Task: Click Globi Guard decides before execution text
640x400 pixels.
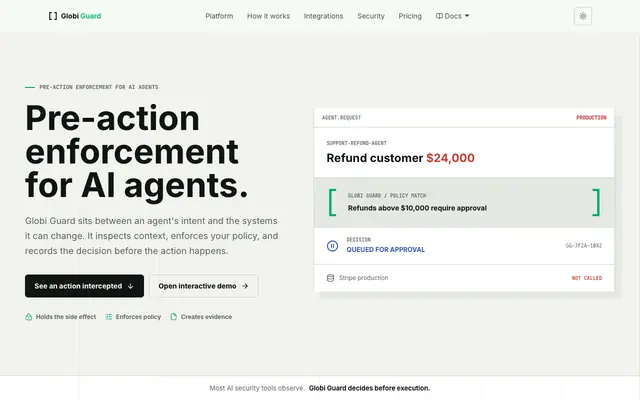Action: 369,388
